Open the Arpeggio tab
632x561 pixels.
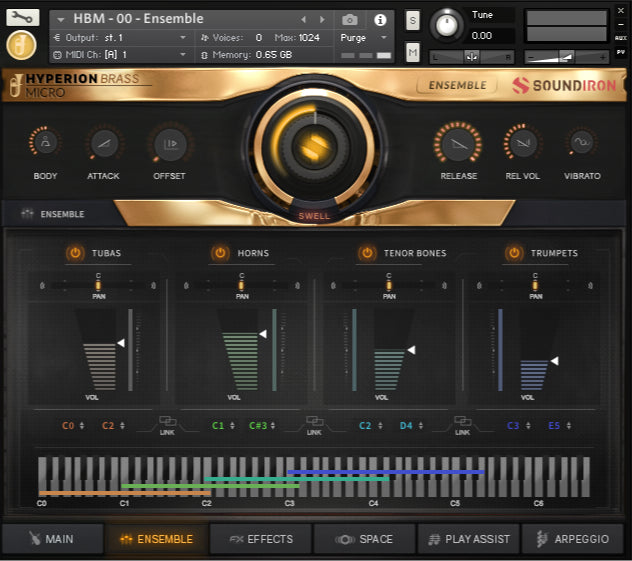pyautogui.click(x=572, y=539)
